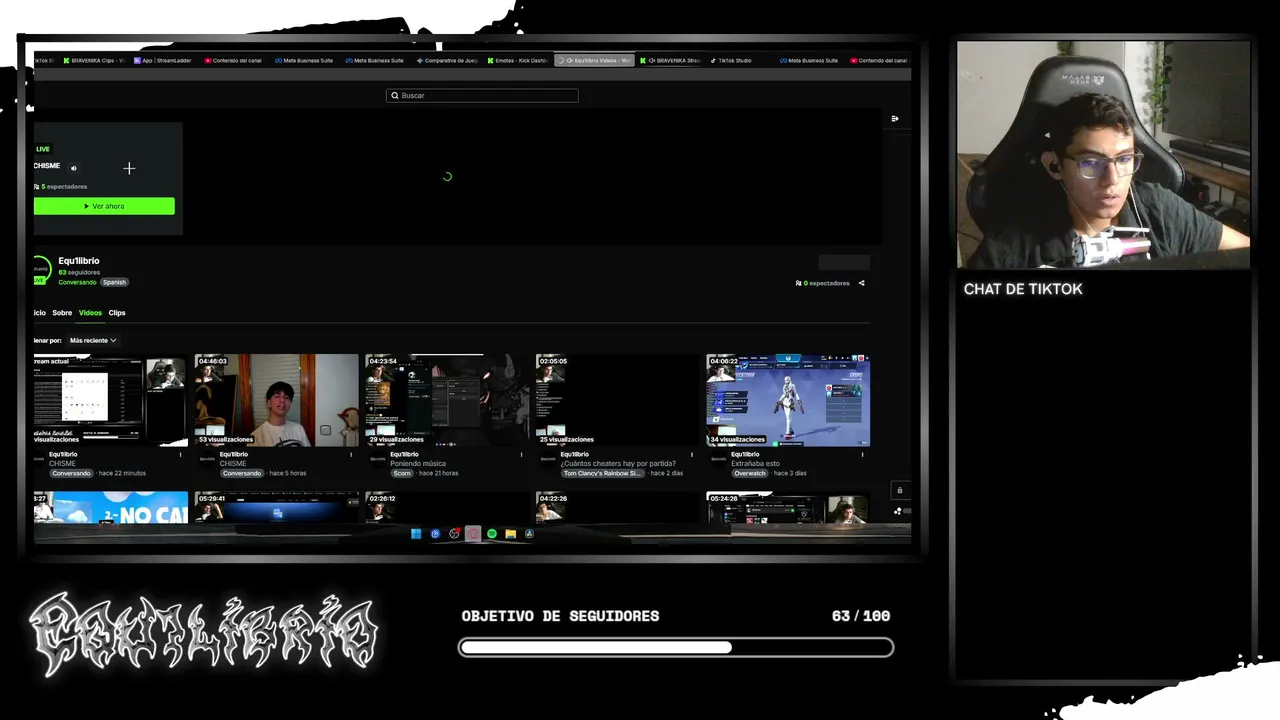Open Tom Clancy's Rainbow Six category tag
The image size is (1280, 720).
pos(601,473)
